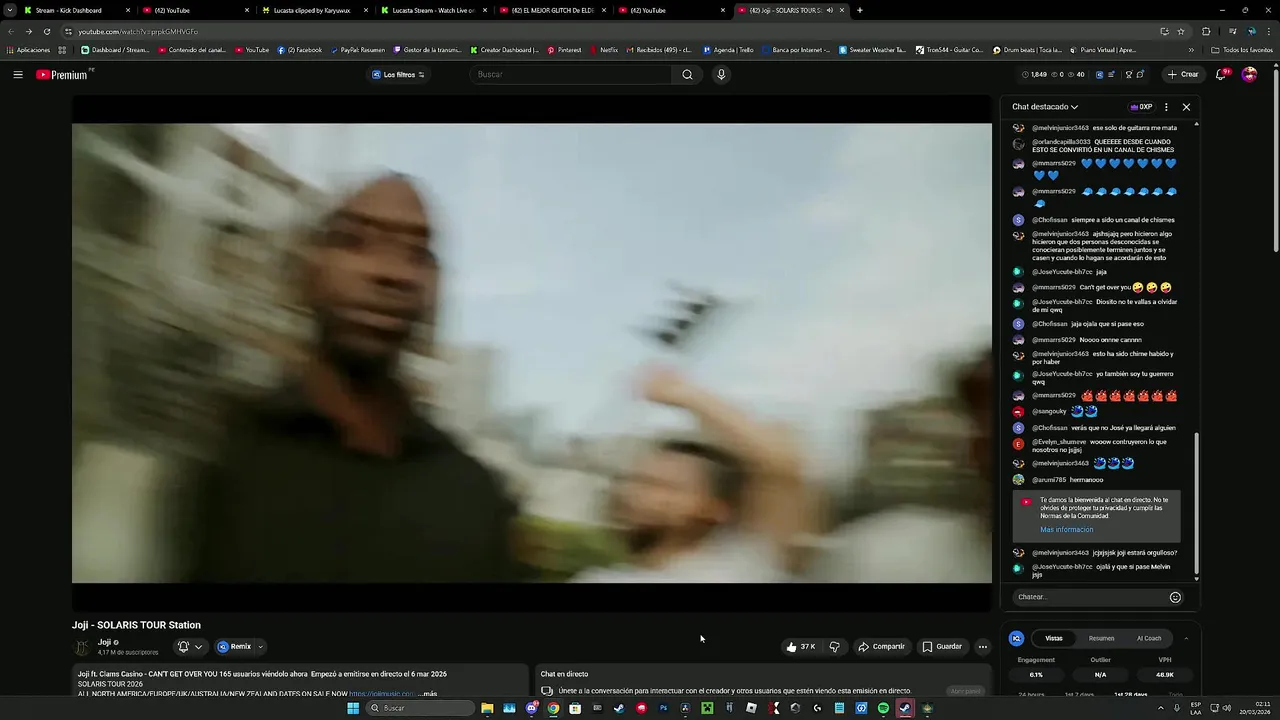This screenshot has height=720, width=1280.
Task: Collapse the vidIQ stats panel chevron
Action: click(x=1186, y=638)
